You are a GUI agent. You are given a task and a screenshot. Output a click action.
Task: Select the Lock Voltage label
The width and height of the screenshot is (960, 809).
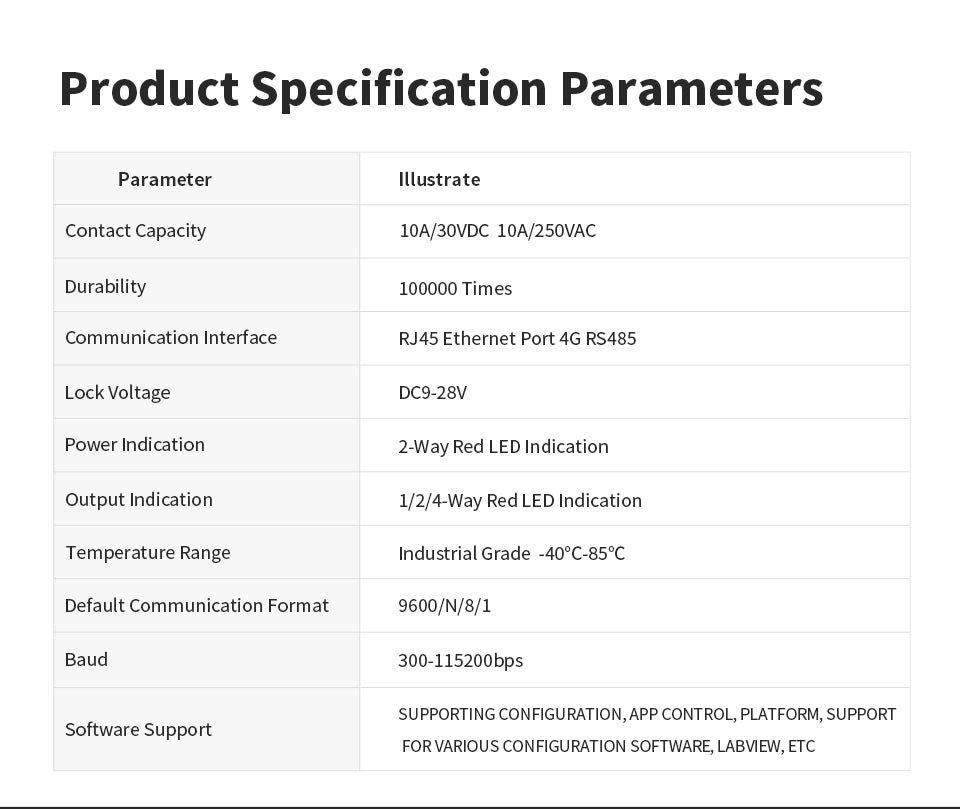coord(118,393)
